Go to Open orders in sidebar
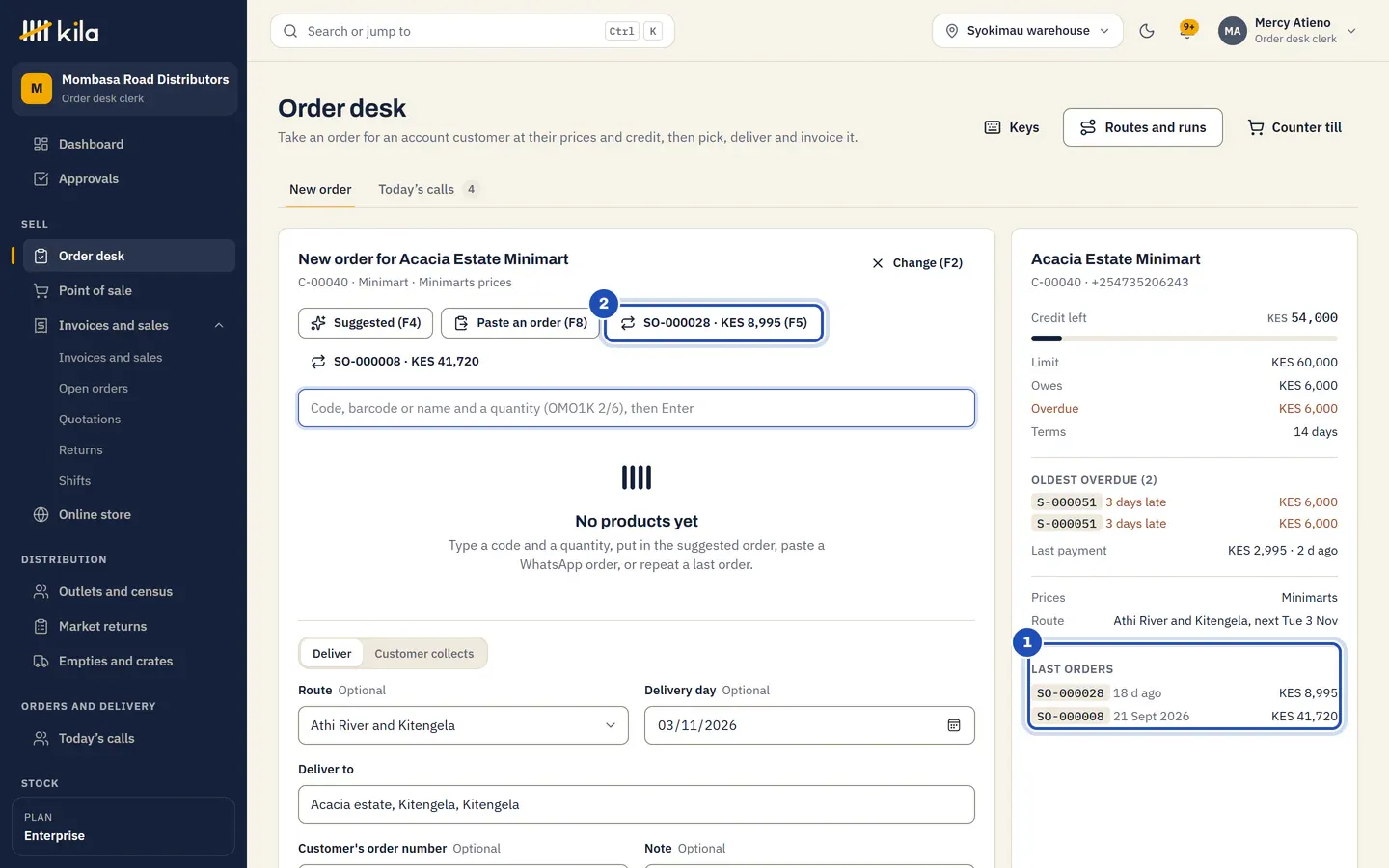 tap(94, 388)
